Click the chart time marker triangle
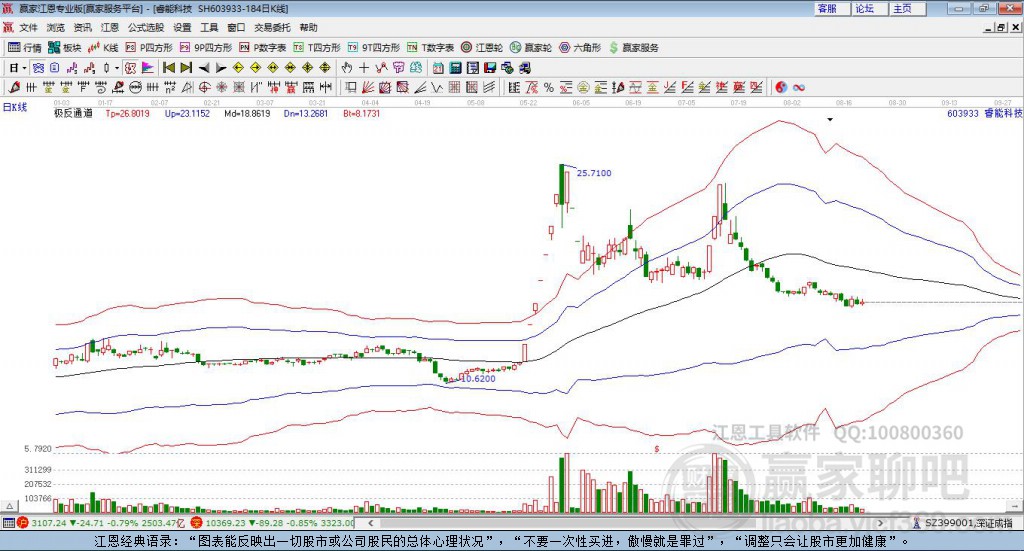 click(830, 120)
